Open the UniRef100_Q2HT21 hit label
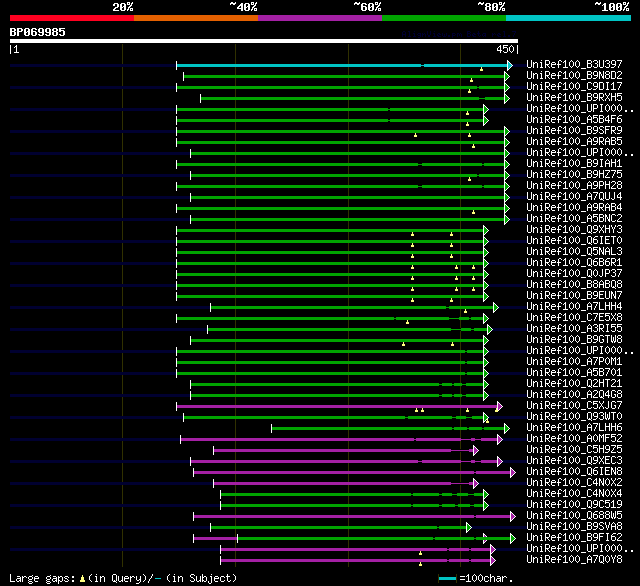This screenshot has width=640, height=586. pyautogui.click(x=574, y=384)
